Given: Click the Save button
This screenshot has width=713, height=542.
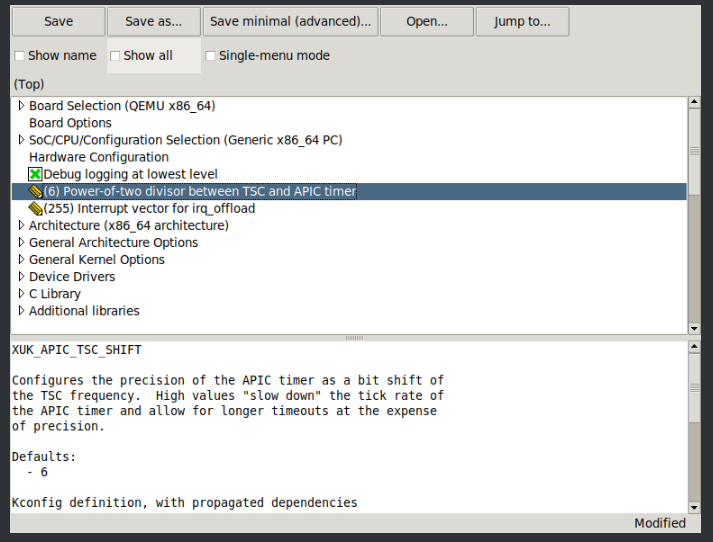Looking at the screenshot, I should click(57, 21).
